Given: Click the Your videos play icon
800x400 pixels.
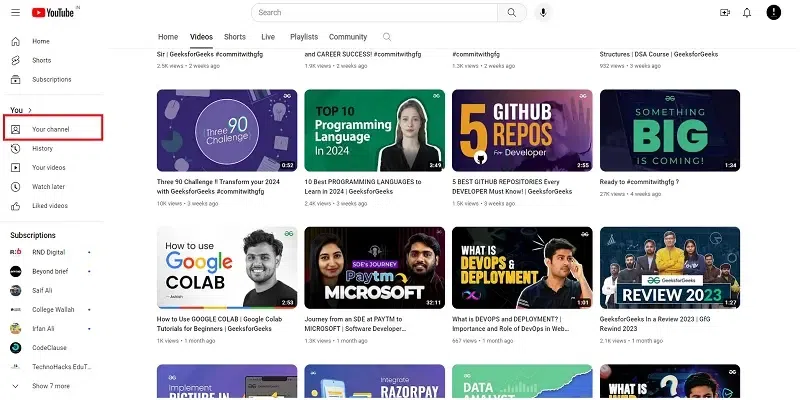Looking at the screenshot, I should click(16, 167).
